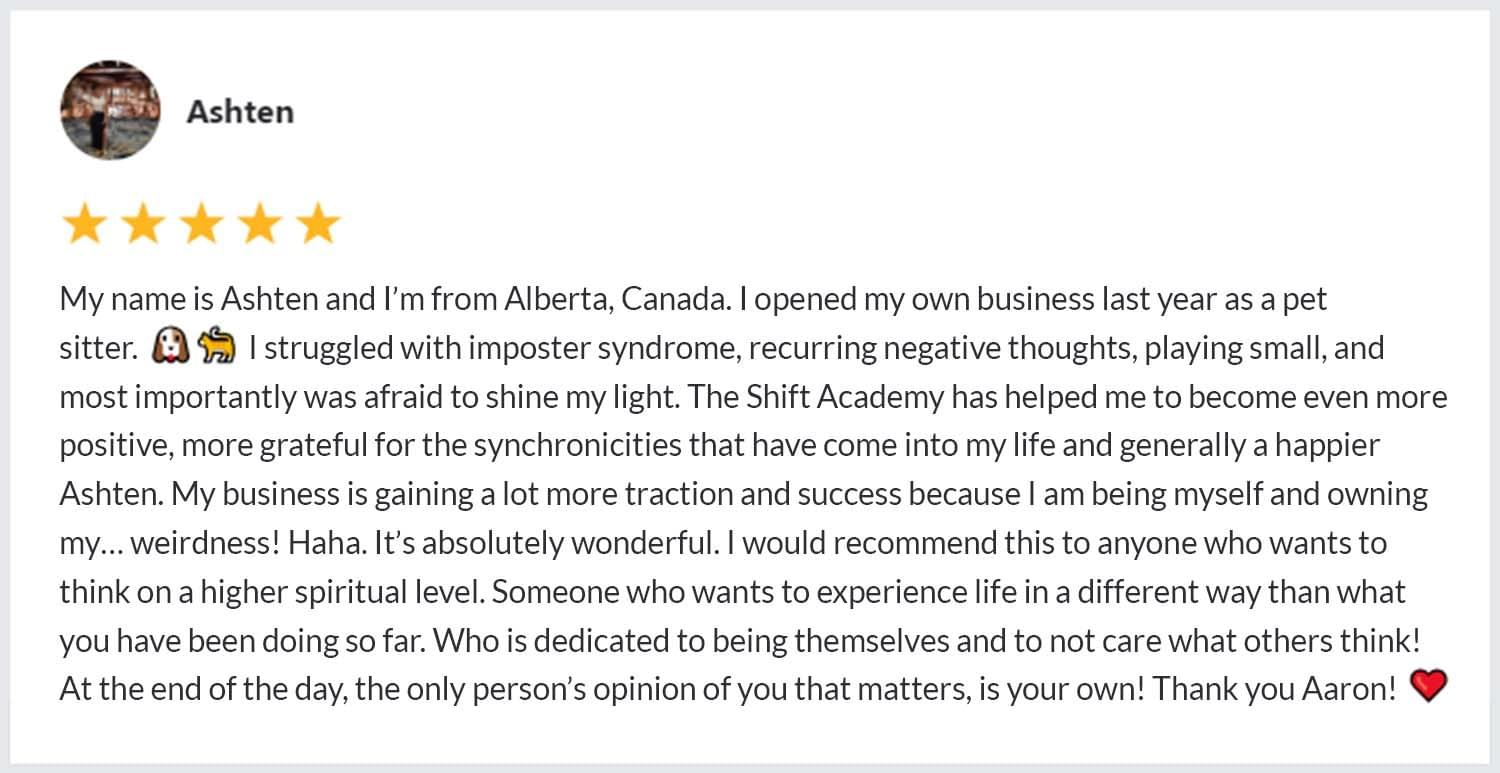The height and width of the screenshot is (773, 1500).
Task: Click the word "weirdness!"
Action: coord(204,543)
